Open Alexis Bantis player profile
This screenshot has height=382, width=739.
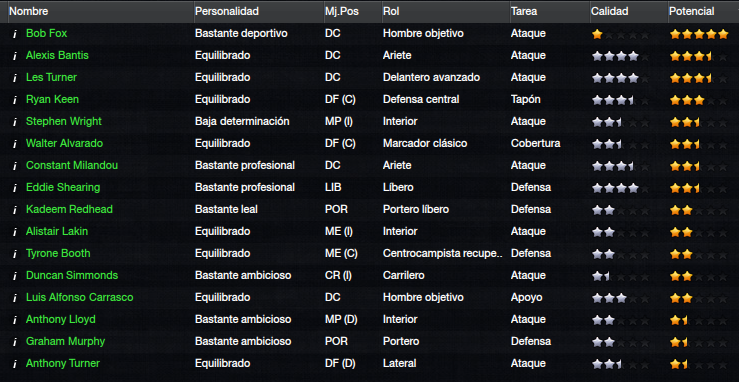click(x=57, y=56)
